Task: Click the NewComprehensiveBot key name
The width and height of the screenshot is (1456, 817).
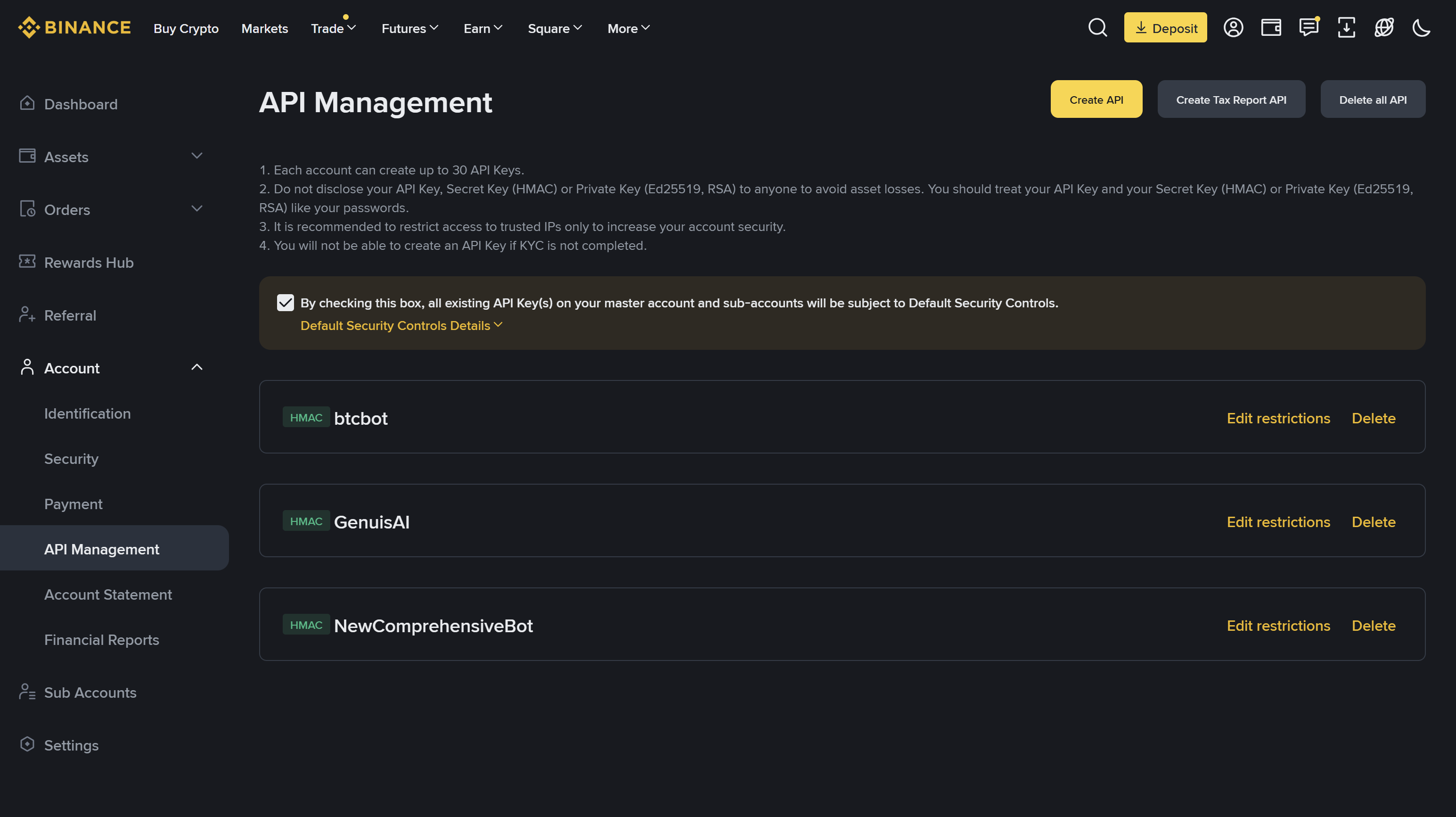Action: pos(434,626)
